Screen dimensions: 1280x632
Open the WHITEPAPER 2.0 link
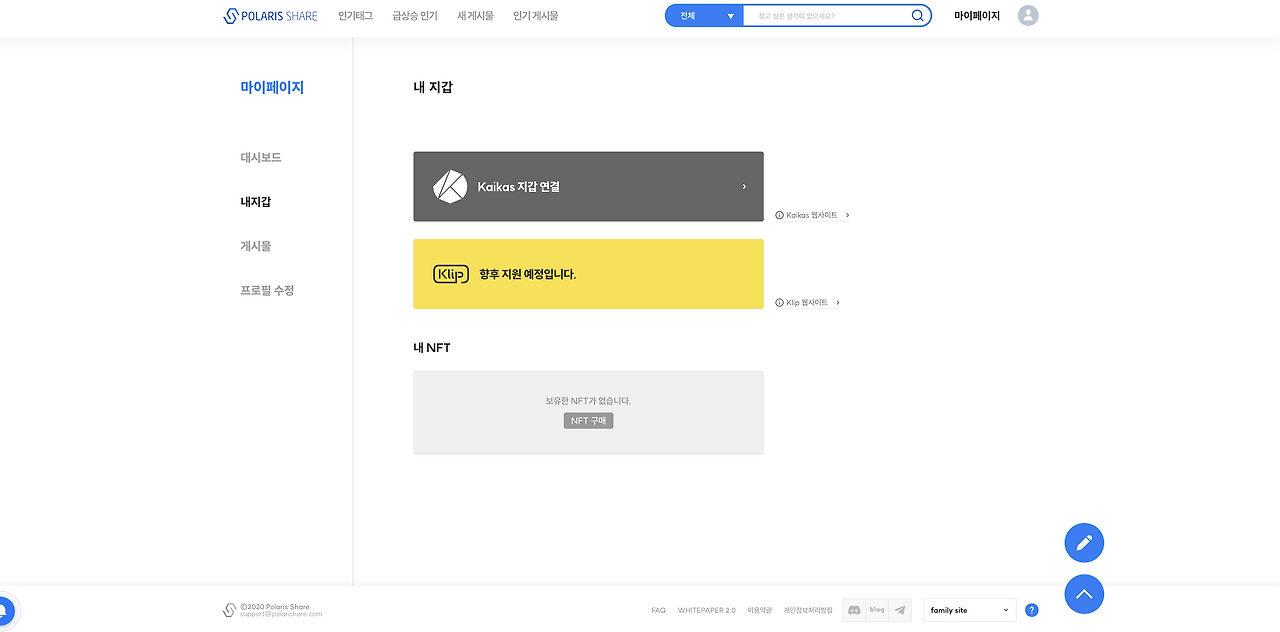point(706,610)
